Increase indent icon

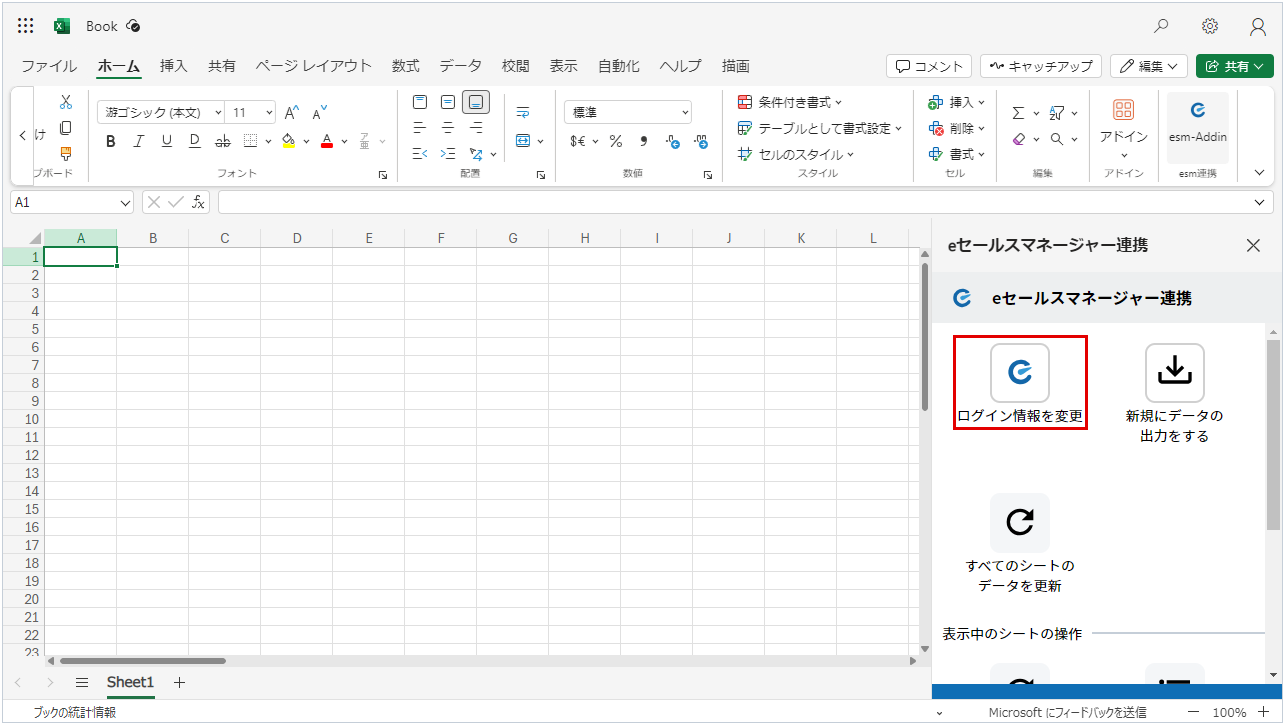click(x=448, y=154)
